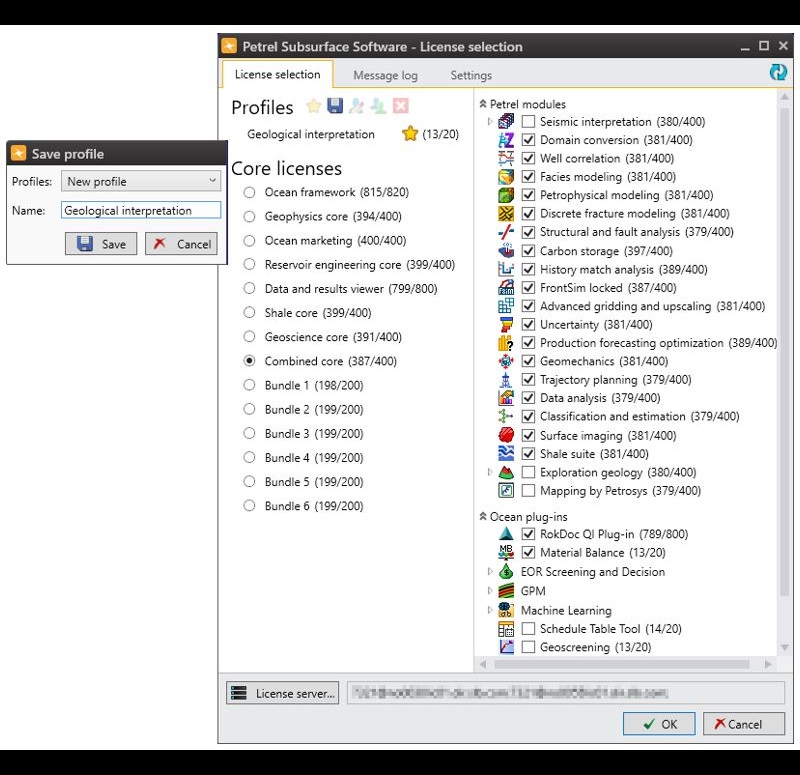Image resolution: width=800 pixels, height=775 pixels.
Task: Click the save profile floppy icon in Profiles
Action: pyautogui.click(x=335, y=106)
